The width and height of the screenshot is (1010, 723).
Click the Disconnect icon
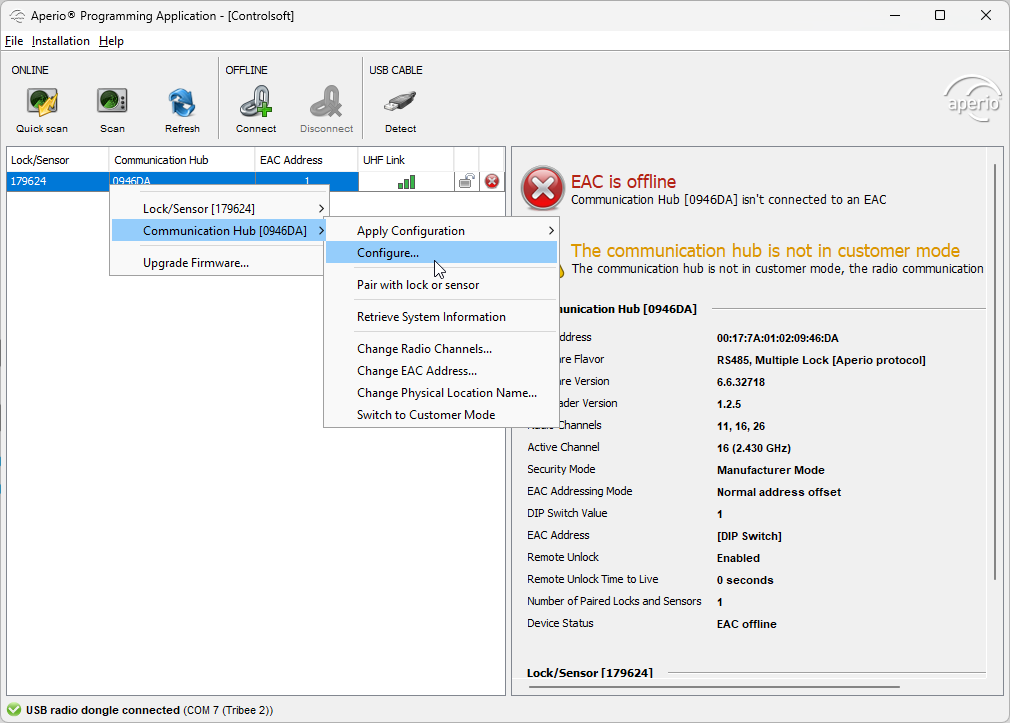[x=327, y=111]
